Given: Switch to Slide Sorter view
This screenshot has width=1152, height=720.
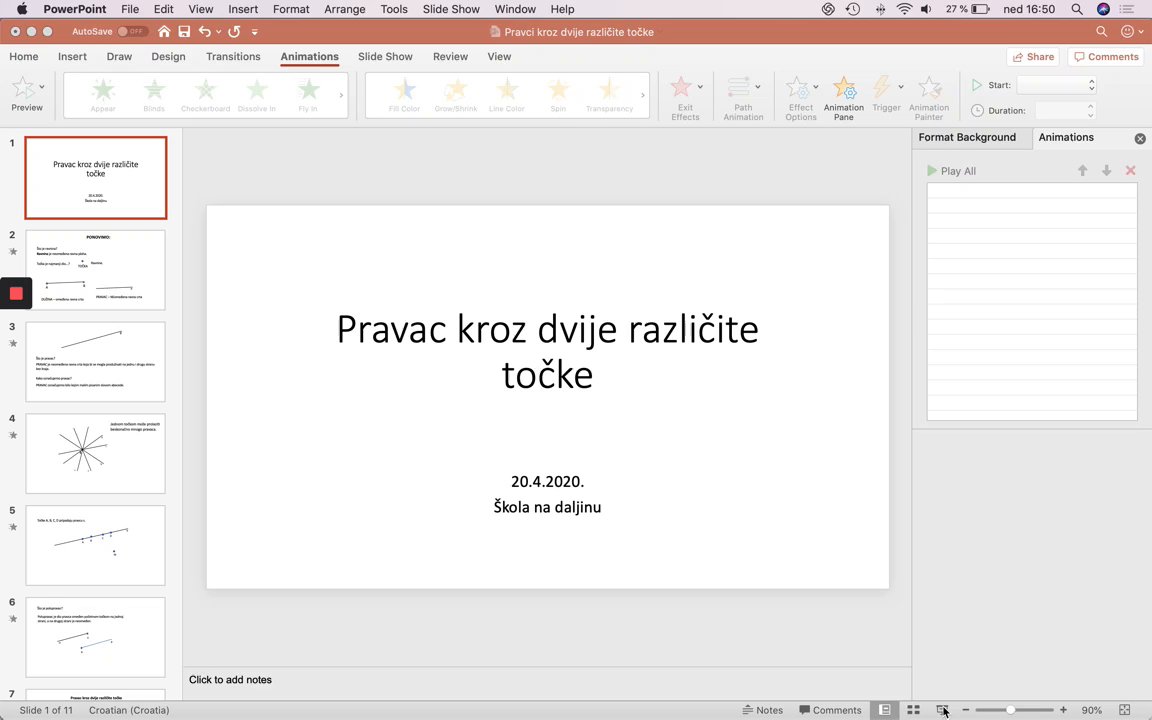Looking at the screenshot, I should [x=913, y=710].
